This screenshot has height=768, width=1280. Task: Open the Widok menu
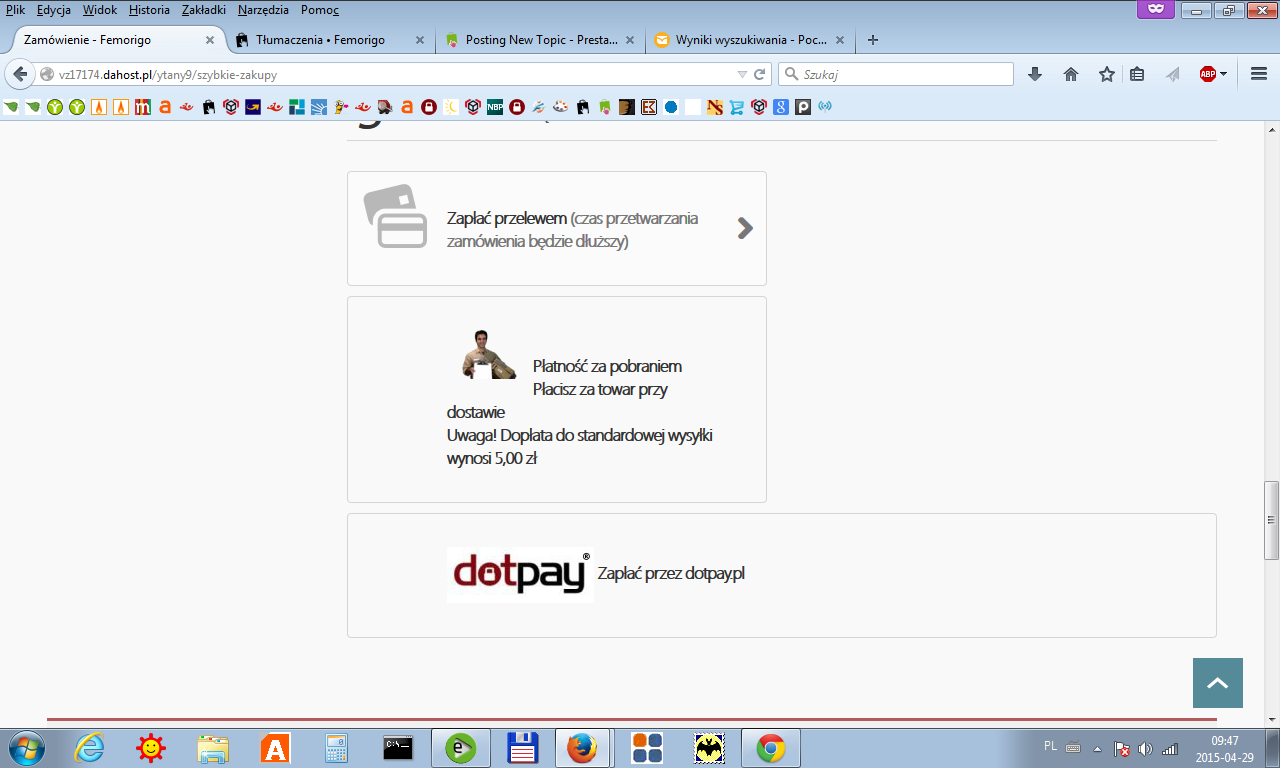pos(100,10)
